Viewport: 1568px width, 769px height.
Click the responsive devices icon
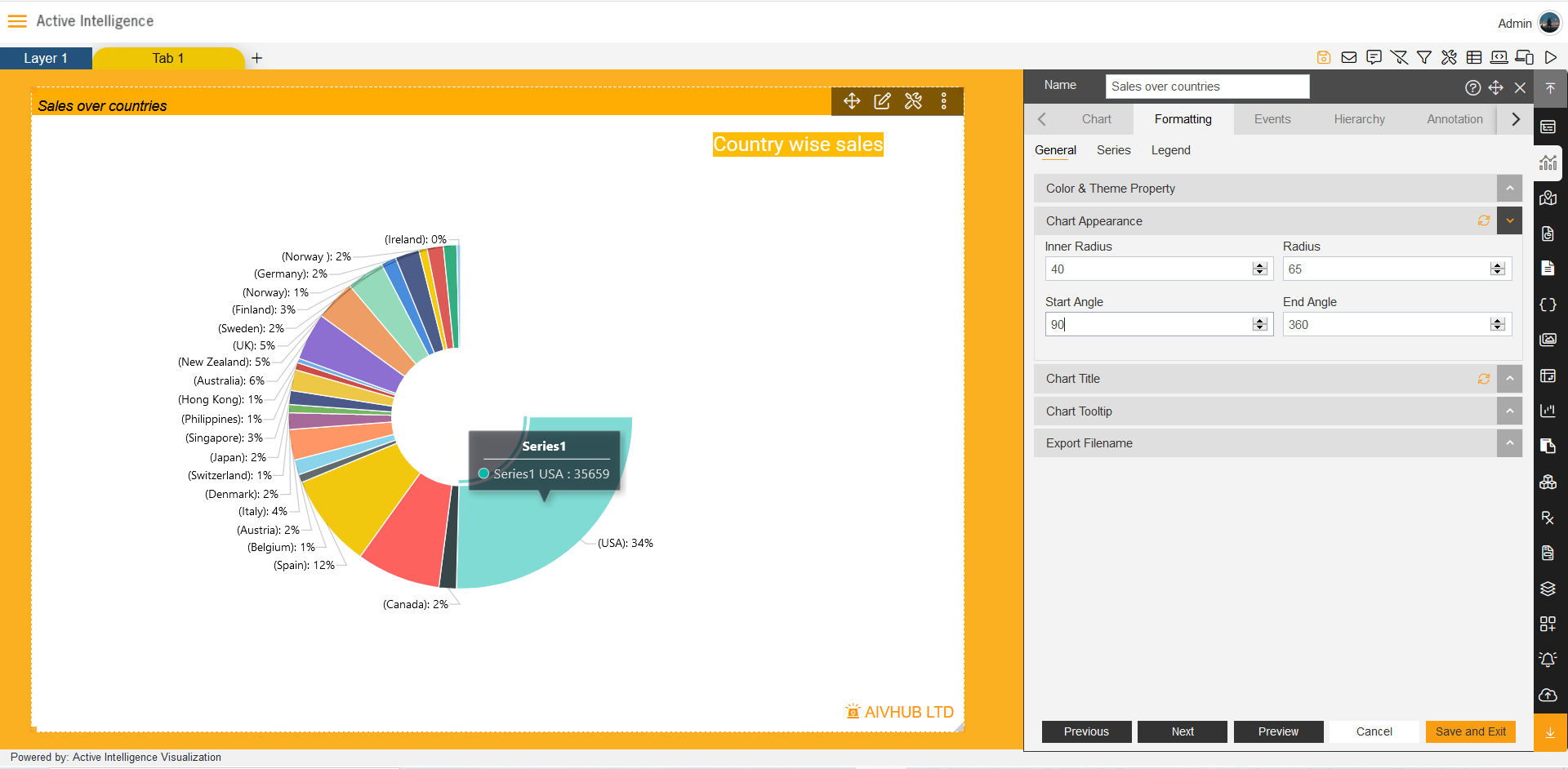coord(1524,57)
